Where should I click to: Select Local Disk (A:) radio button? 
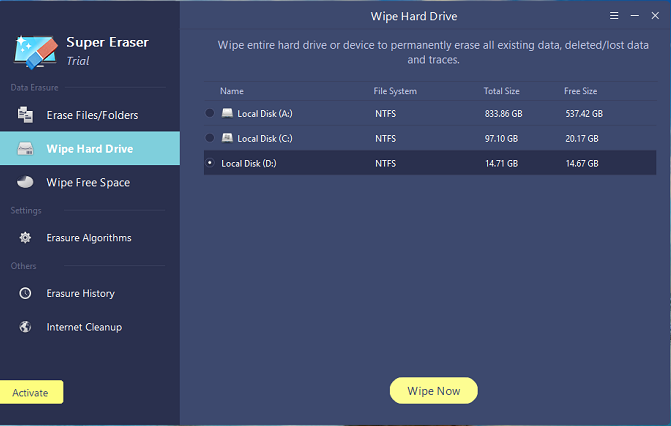[210, 113]
